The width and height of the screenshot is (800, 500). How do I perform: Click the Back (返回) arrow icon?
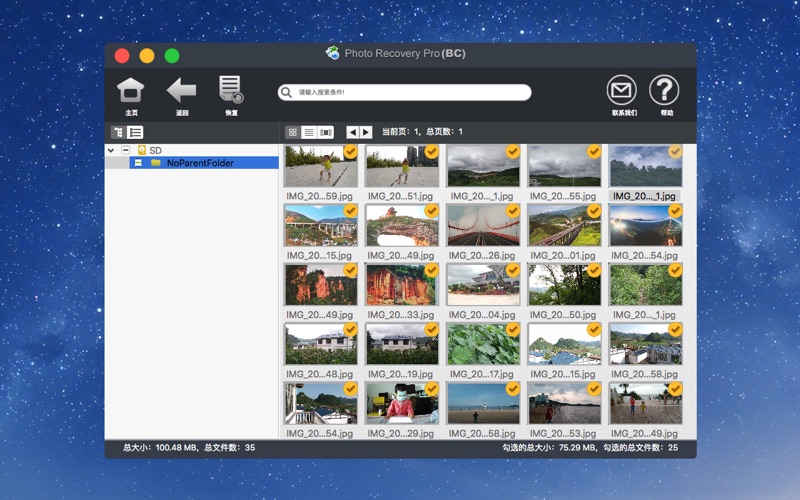coord(182,90)
